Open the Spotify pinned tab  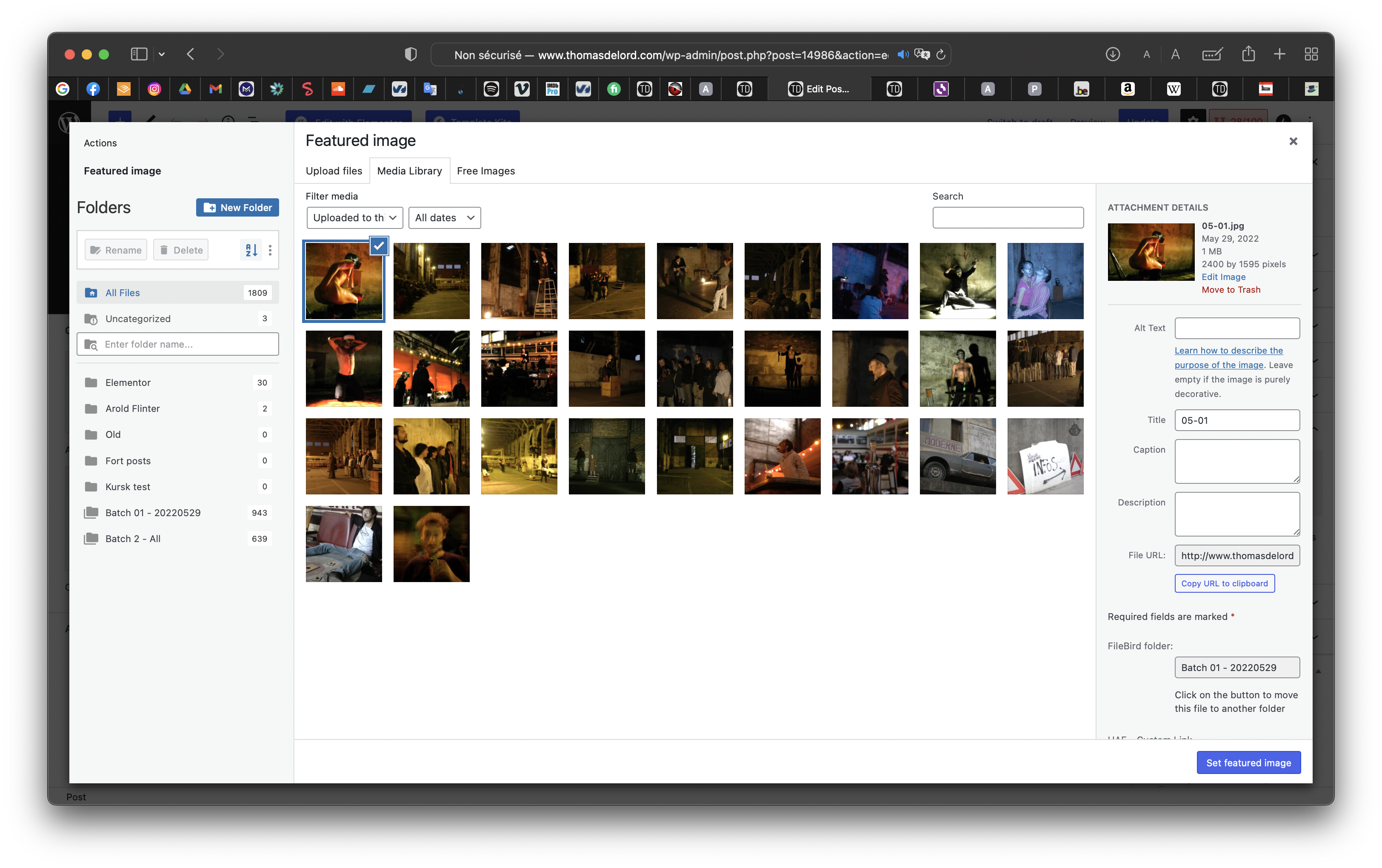tap(491, 89)
